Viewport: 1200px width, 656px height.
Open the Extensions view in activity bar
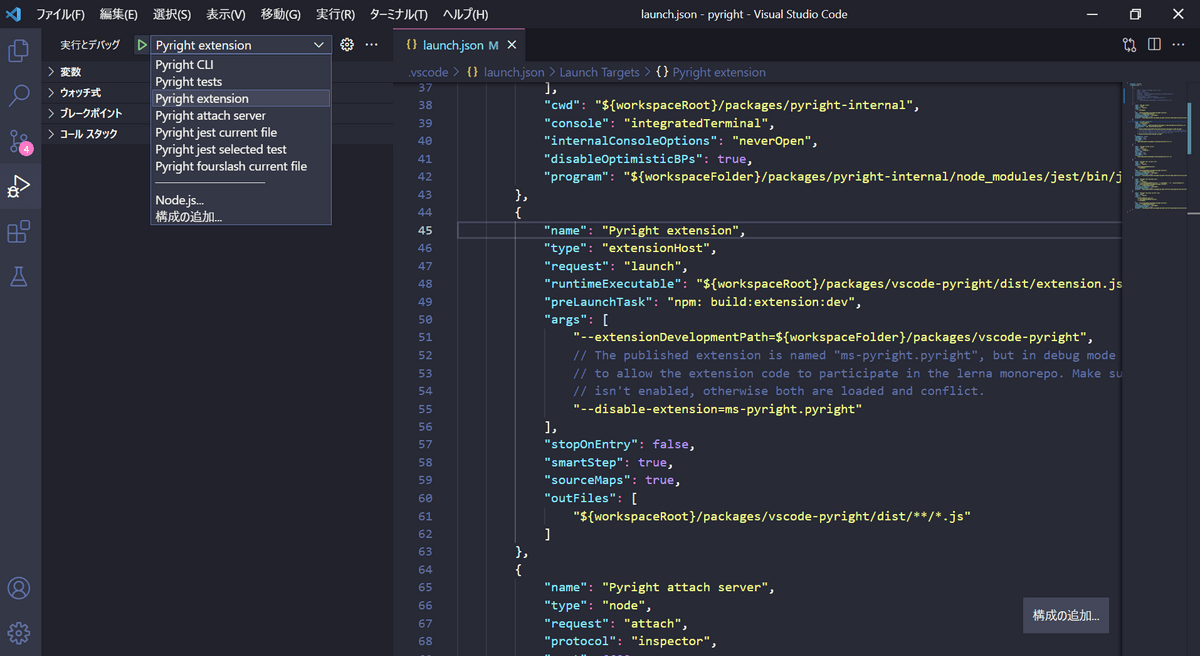(x=19, y=232)
